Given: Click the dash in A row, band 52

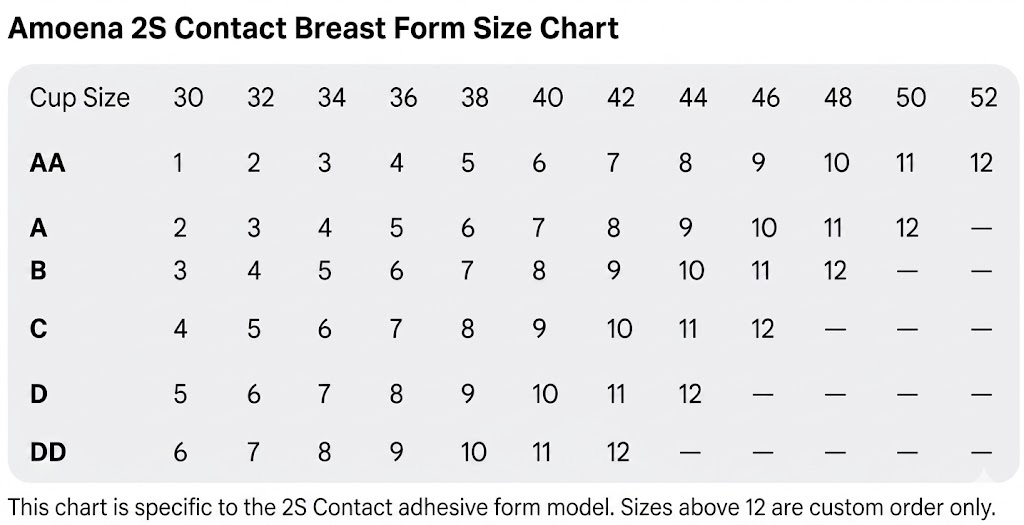Looking at the screenshot, I should pyautogui.click(x=981, y=229).
